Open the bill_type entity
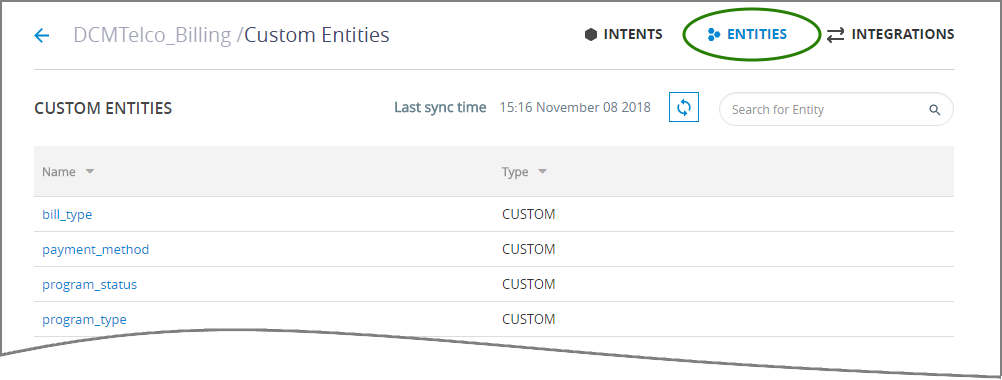1002x380 pixels. click(67, 215)
